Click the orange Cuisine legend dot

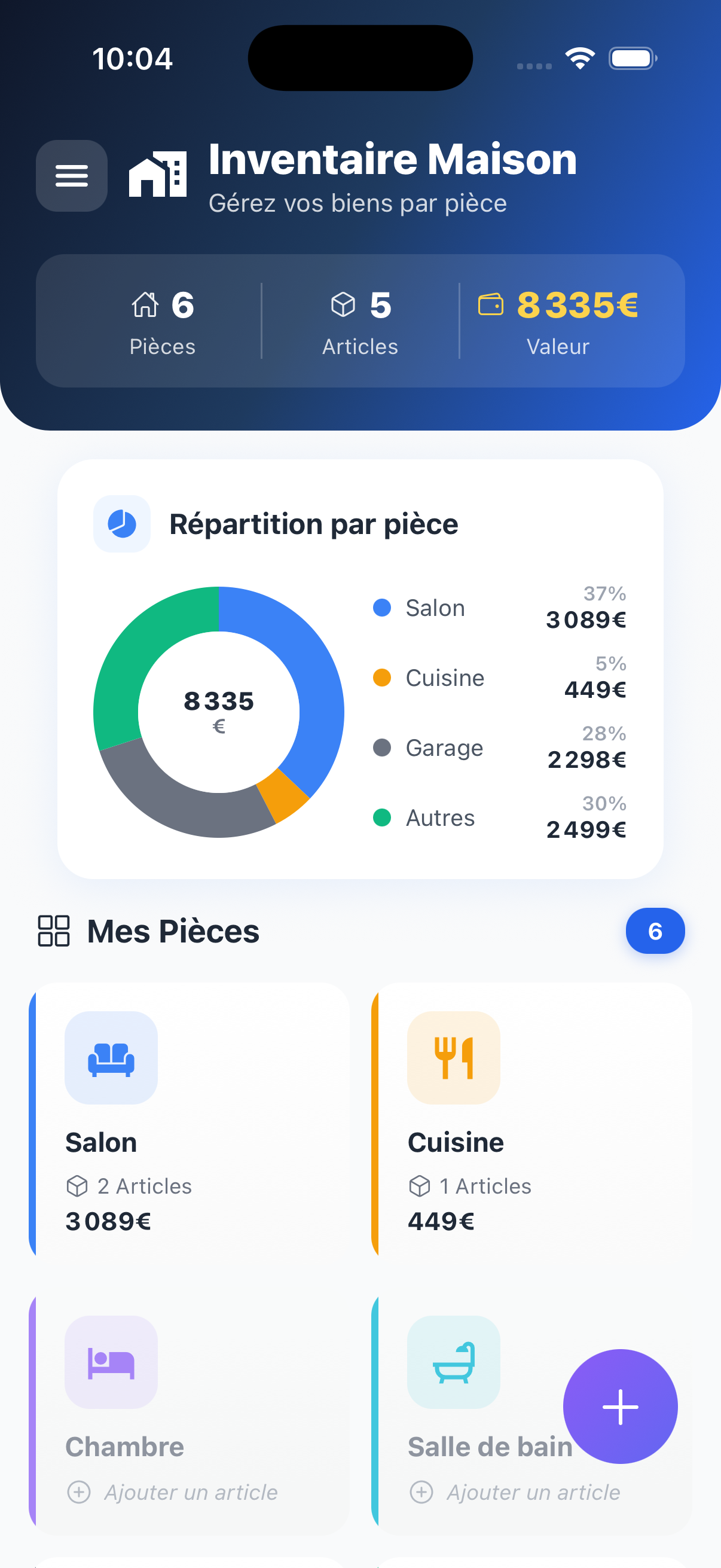[381, 678]
